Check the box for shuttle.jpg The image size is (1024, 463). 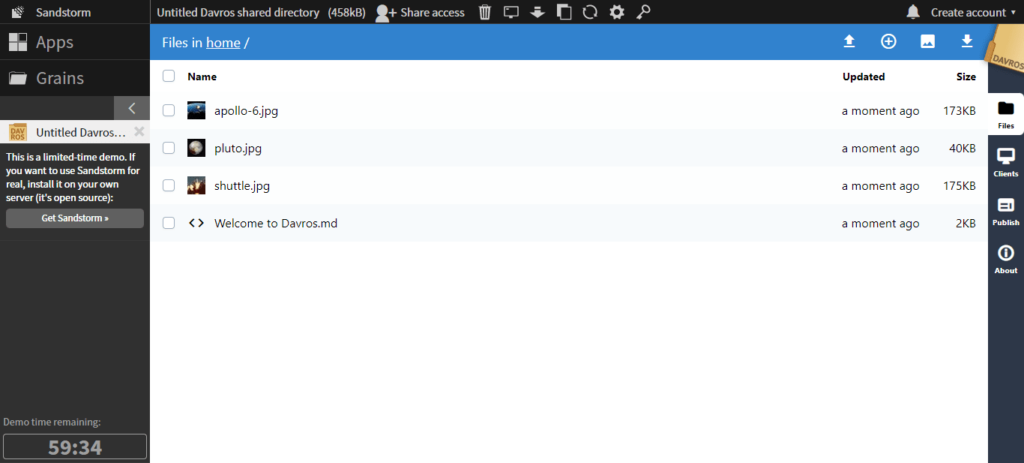(169, 185)
